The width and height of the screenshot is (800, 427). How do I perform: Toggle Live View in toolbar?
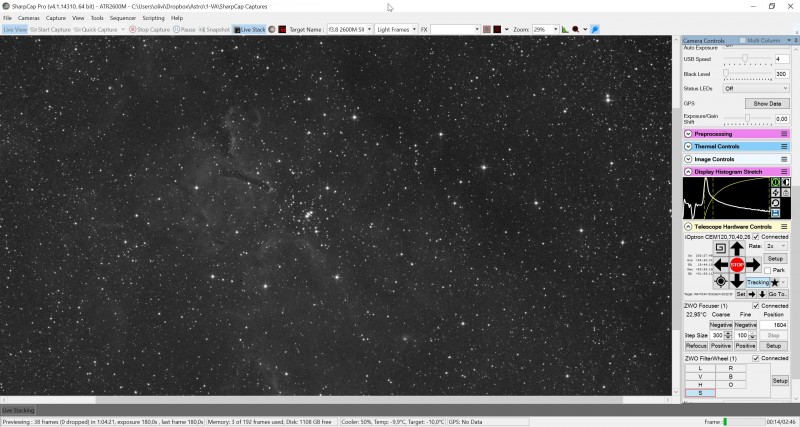coord(14,30)
